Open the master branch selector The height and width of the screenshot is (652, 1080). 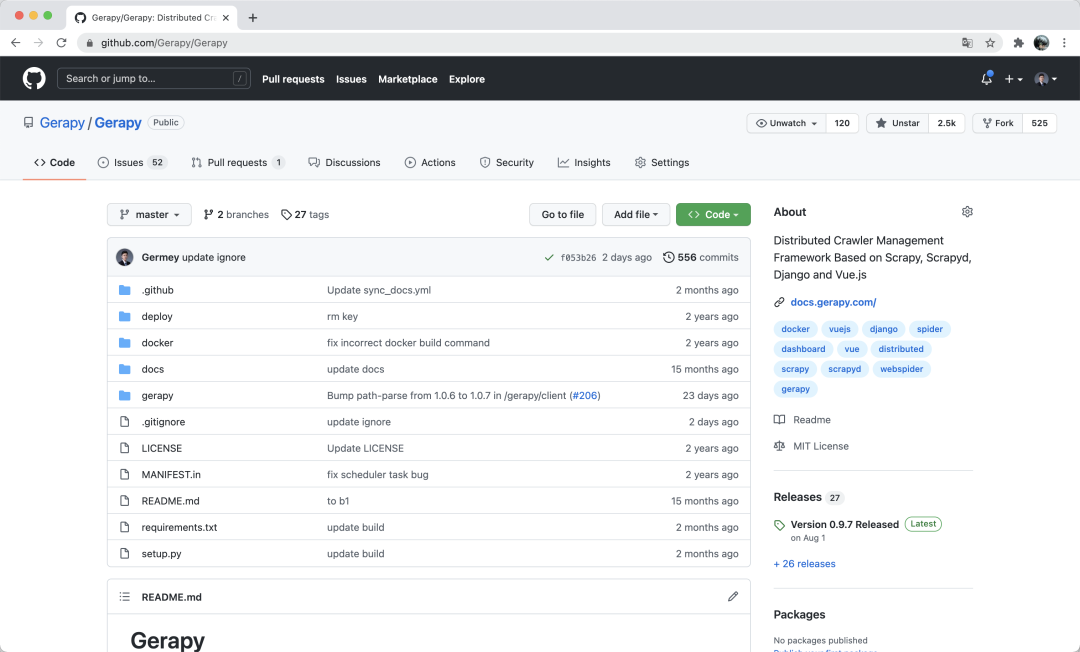(148, 214)
